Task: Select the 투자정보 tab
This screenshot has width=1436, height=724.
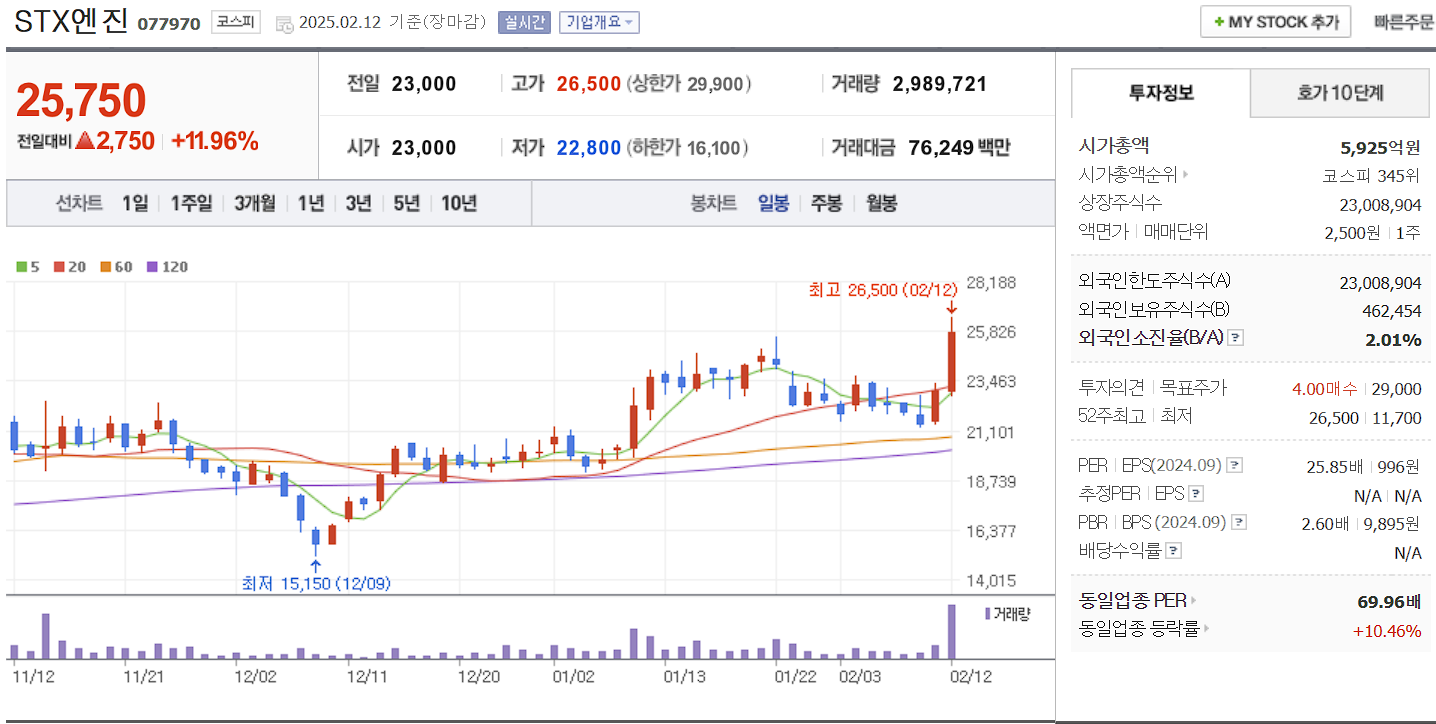Action: (x=1160, y=92)
